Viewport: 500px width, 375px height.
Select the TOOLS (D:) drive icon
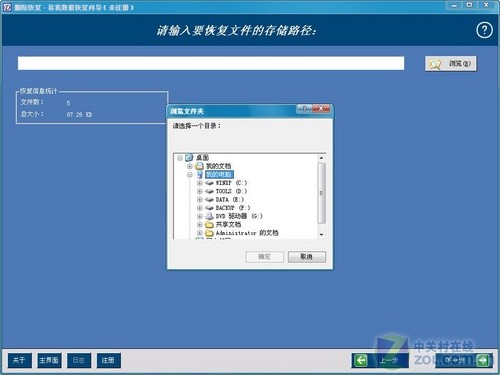click(x=209, y=191)
